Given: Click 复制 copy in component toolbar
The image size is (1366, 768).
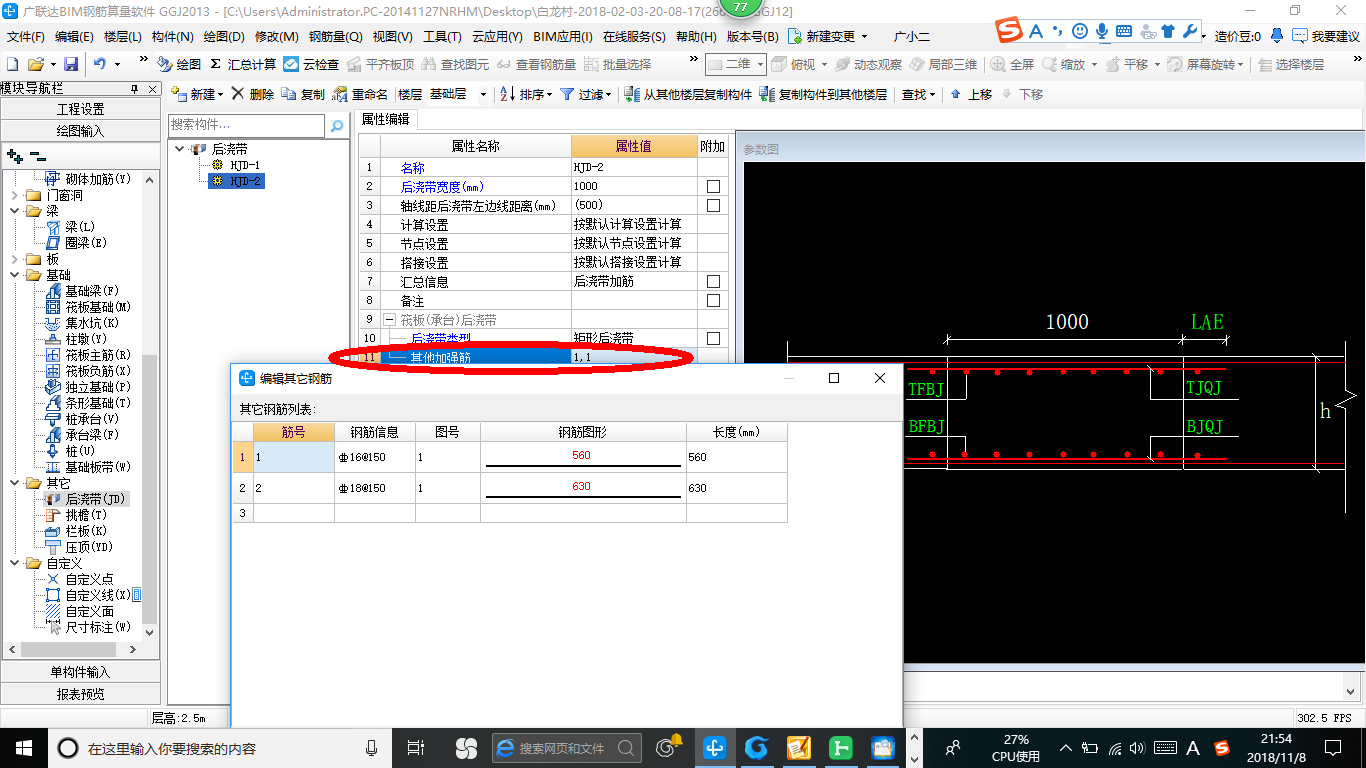Looking at the screenshot, I should pyautogui.click(x=303, y=94).
